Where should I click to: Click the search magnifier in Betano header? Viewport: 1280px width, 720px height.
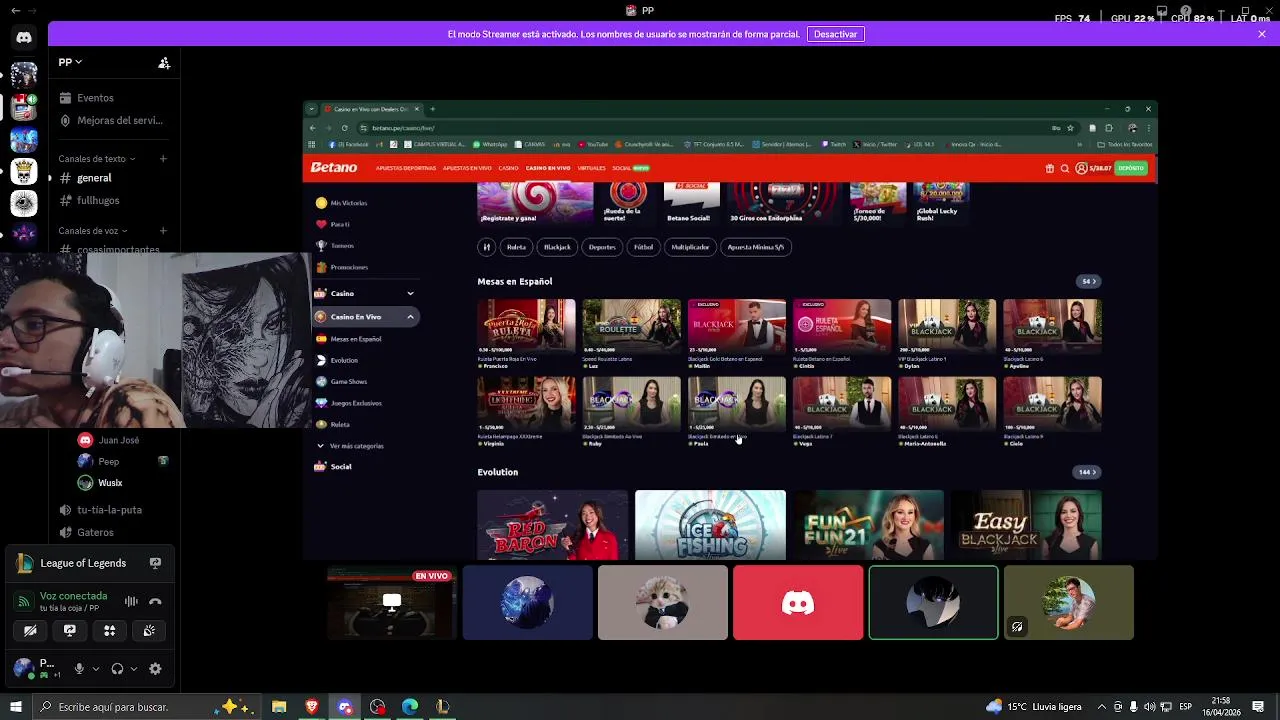[x=1064, y=168]
